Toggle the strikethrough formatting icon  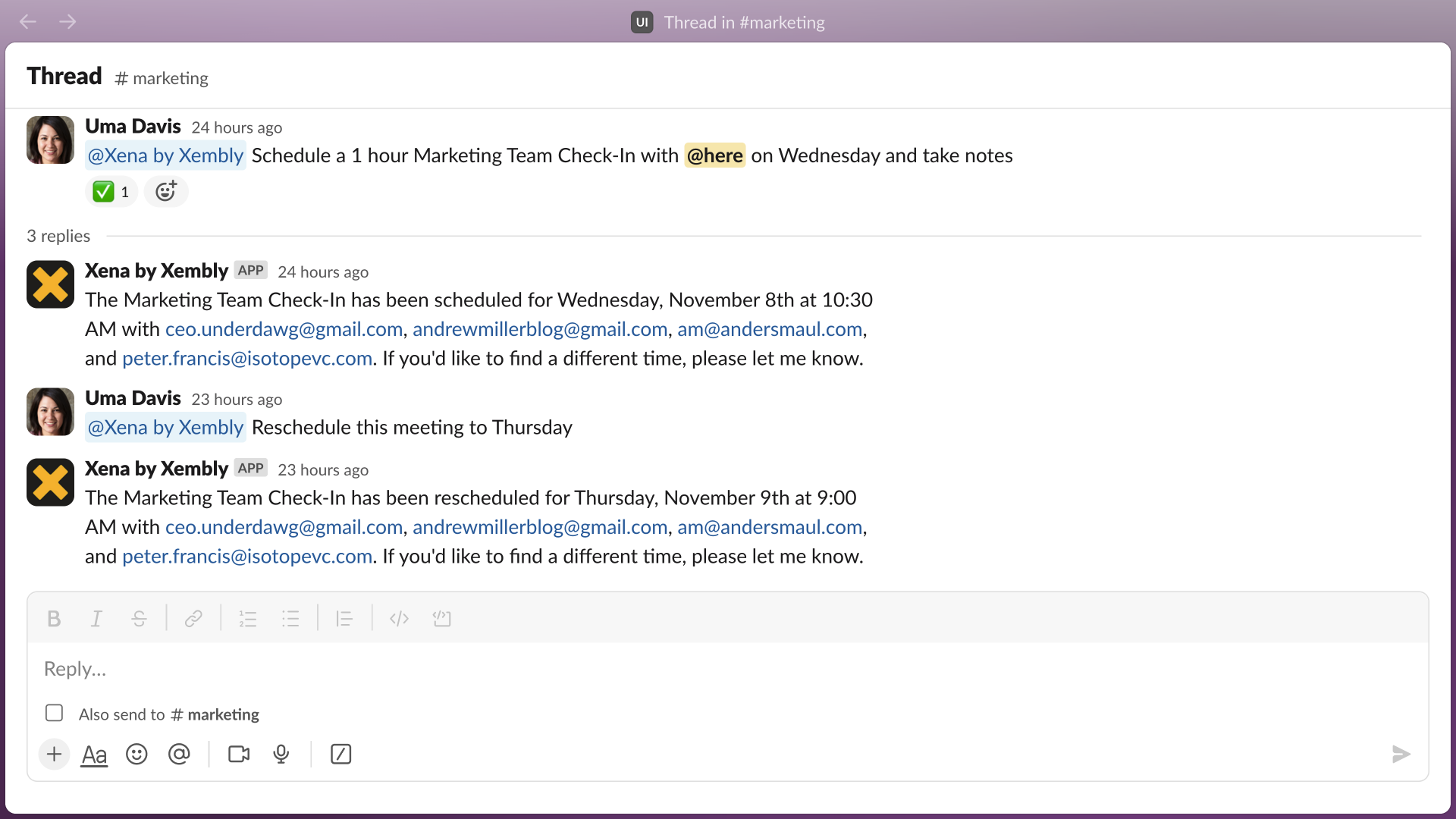pyautogui.click(x=139, y=618)
